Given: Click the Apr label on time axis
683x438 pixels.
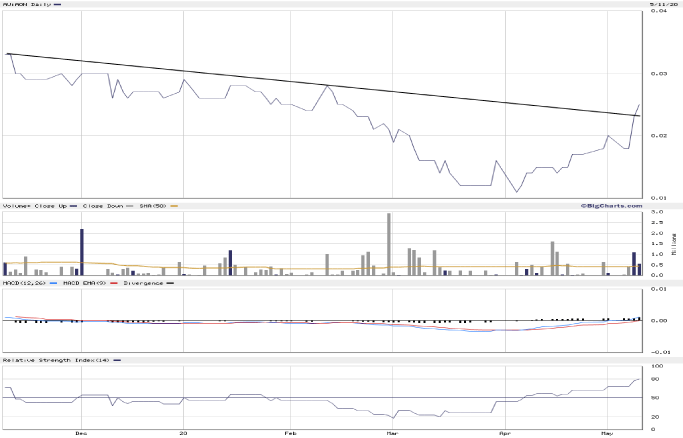Looking at the screenshot, I should pyautogui.click(x=505, y=433).
